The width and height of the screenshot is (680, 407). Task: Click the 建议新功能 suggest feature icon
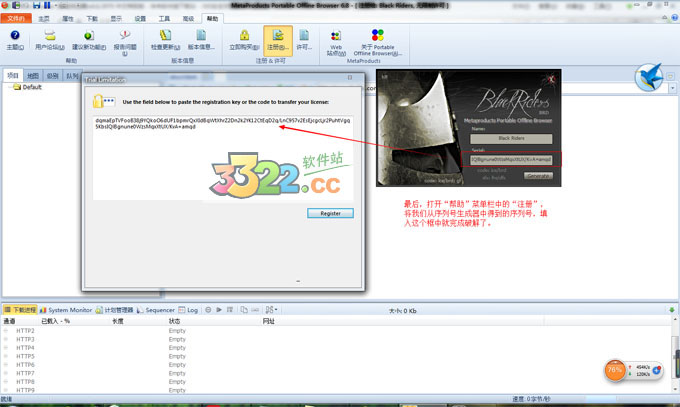(88, 35)
